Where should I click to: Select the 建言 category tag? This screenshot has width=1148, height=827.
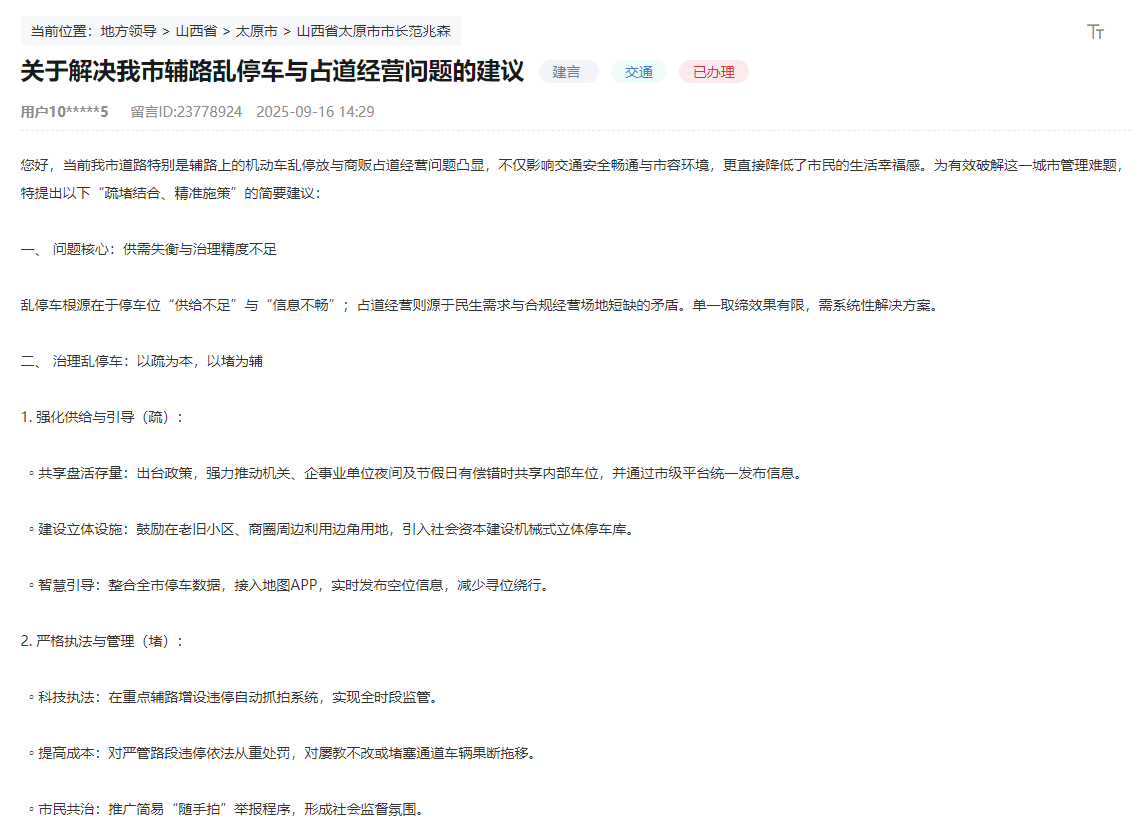[567, 72]
